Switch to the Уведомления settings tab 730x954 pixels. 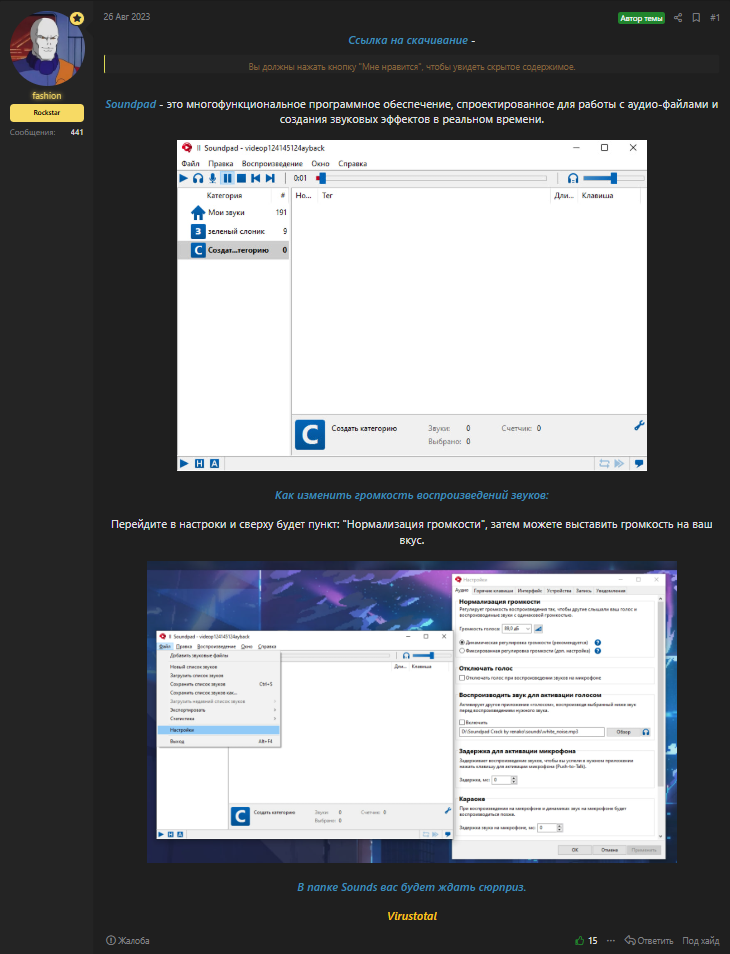610,591
